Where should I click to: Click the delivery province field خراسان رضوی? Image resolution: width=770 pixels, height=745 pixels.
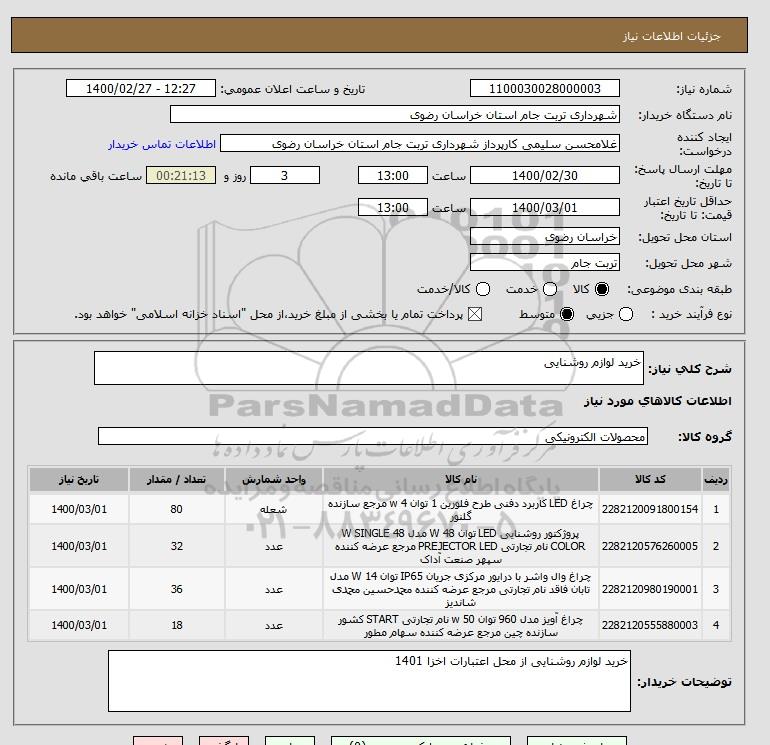point(545,237)
